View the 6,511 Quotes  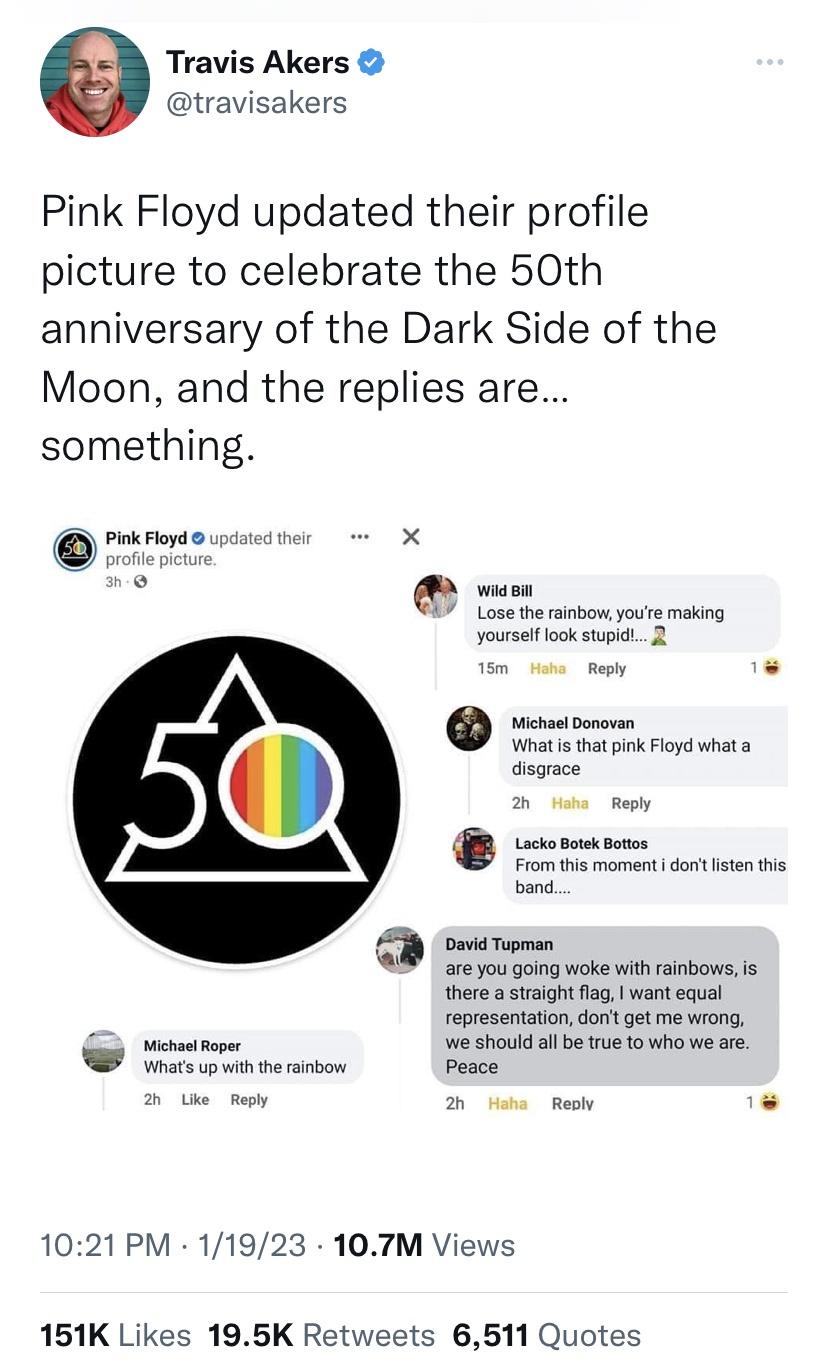tap(547, 1335)
